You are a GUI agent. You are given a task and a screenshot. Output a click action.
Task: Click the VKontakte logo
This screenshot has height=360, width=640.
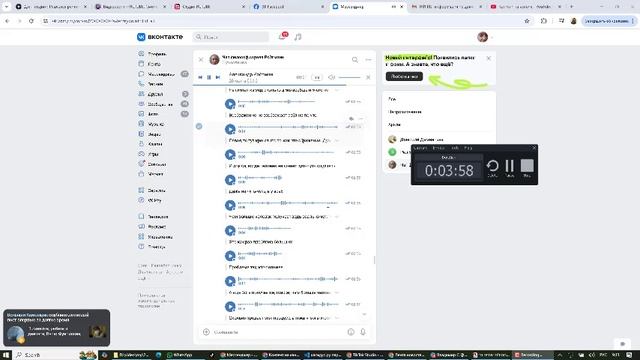tap(160, 37)
